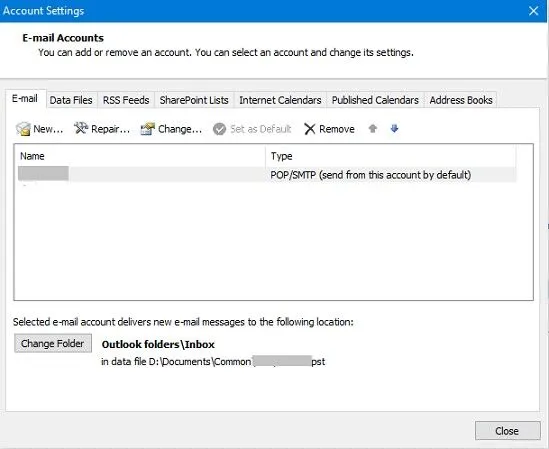Click the Type column header
Image resolution: width=549 pixels, height=449 pixels.
(x=391, y=156)
